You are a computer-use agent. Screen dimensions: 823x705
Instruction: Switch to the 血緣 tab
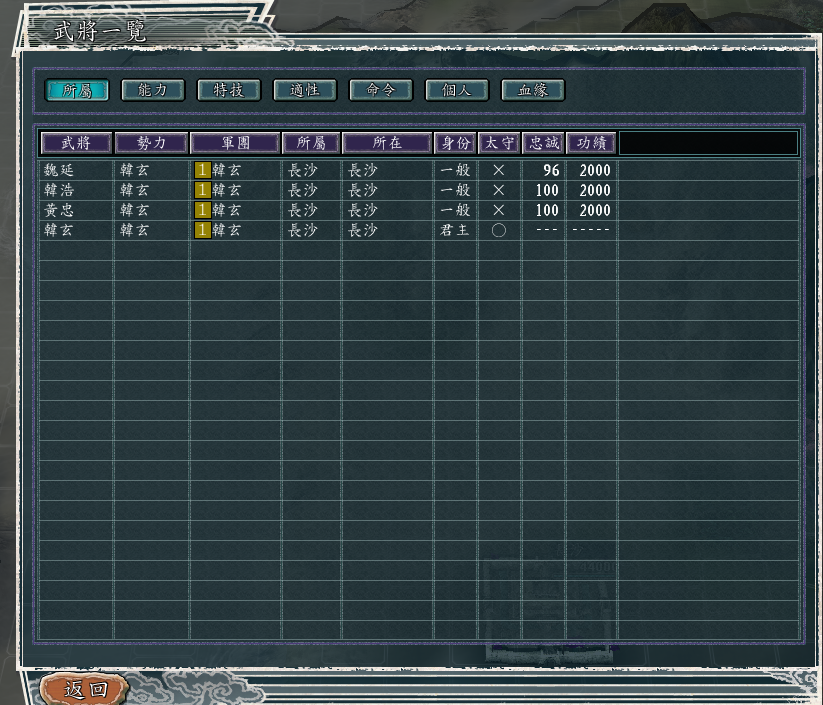(x=533, y=90)
